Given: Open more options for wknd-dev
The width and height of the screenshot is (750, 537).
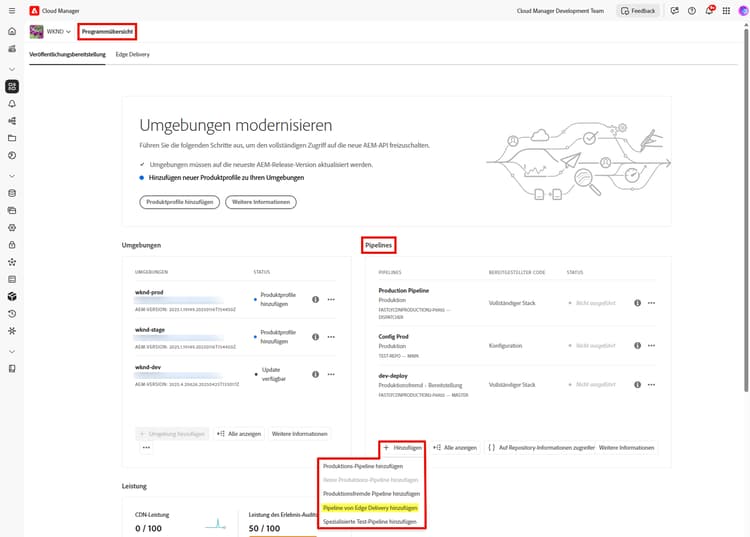Looking at the screenshot, I should pos(331,374).
